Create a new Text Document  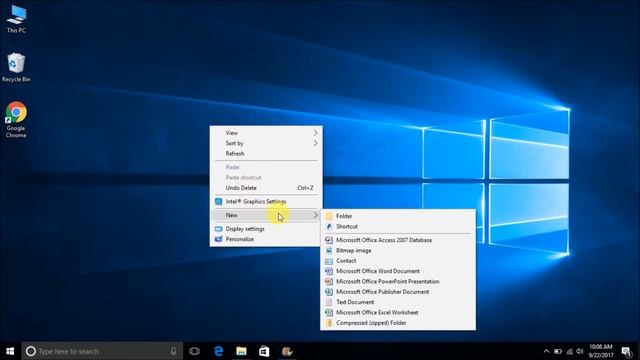[x=398, y=302]
